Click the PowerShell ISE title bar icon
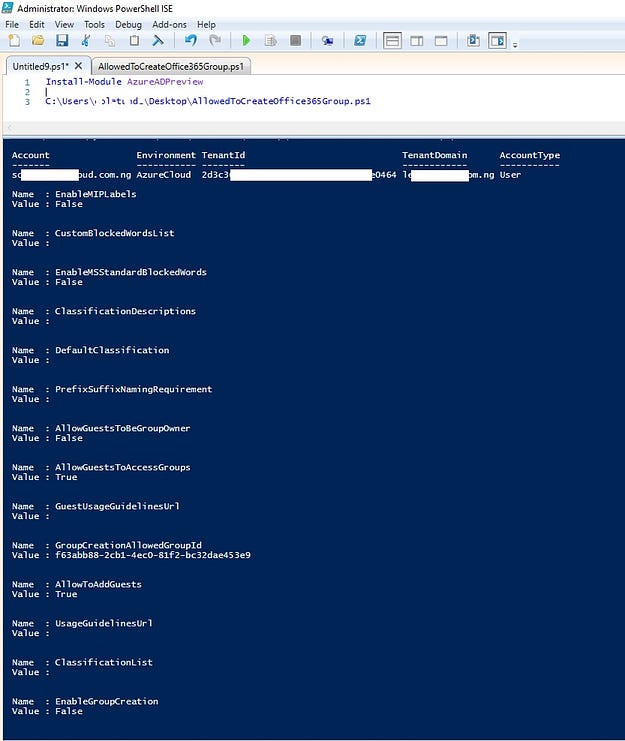This screenshot has height=741, width=625. click(8, 8)
